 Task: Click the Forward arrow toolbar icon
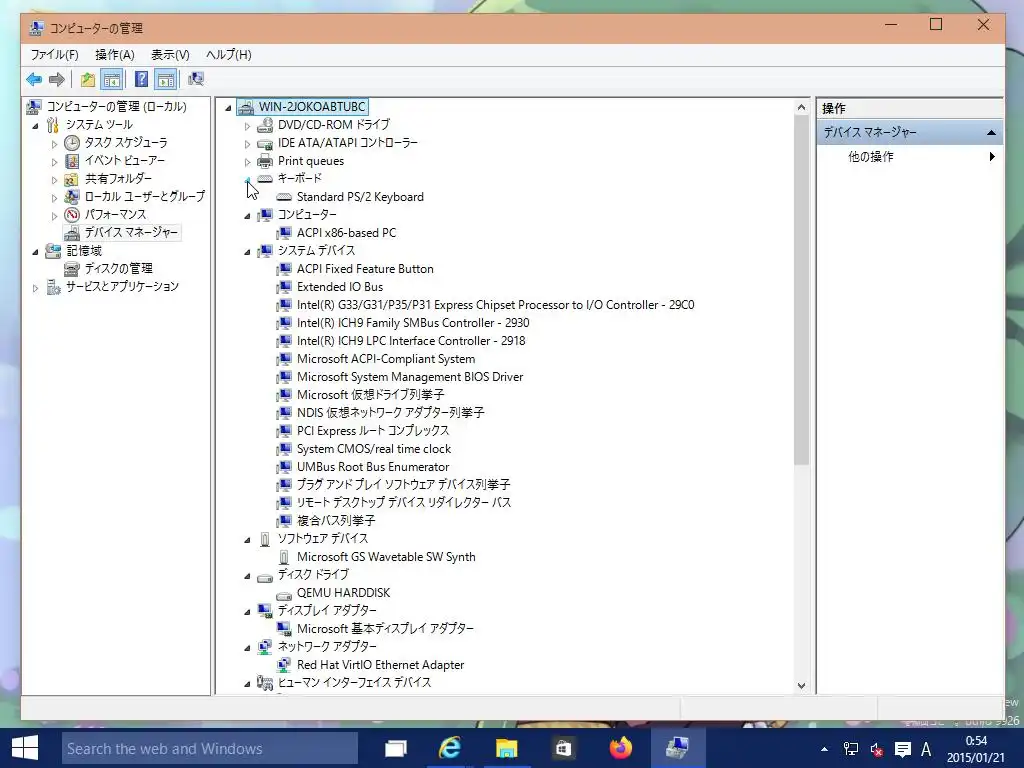(x=57, y=80)
